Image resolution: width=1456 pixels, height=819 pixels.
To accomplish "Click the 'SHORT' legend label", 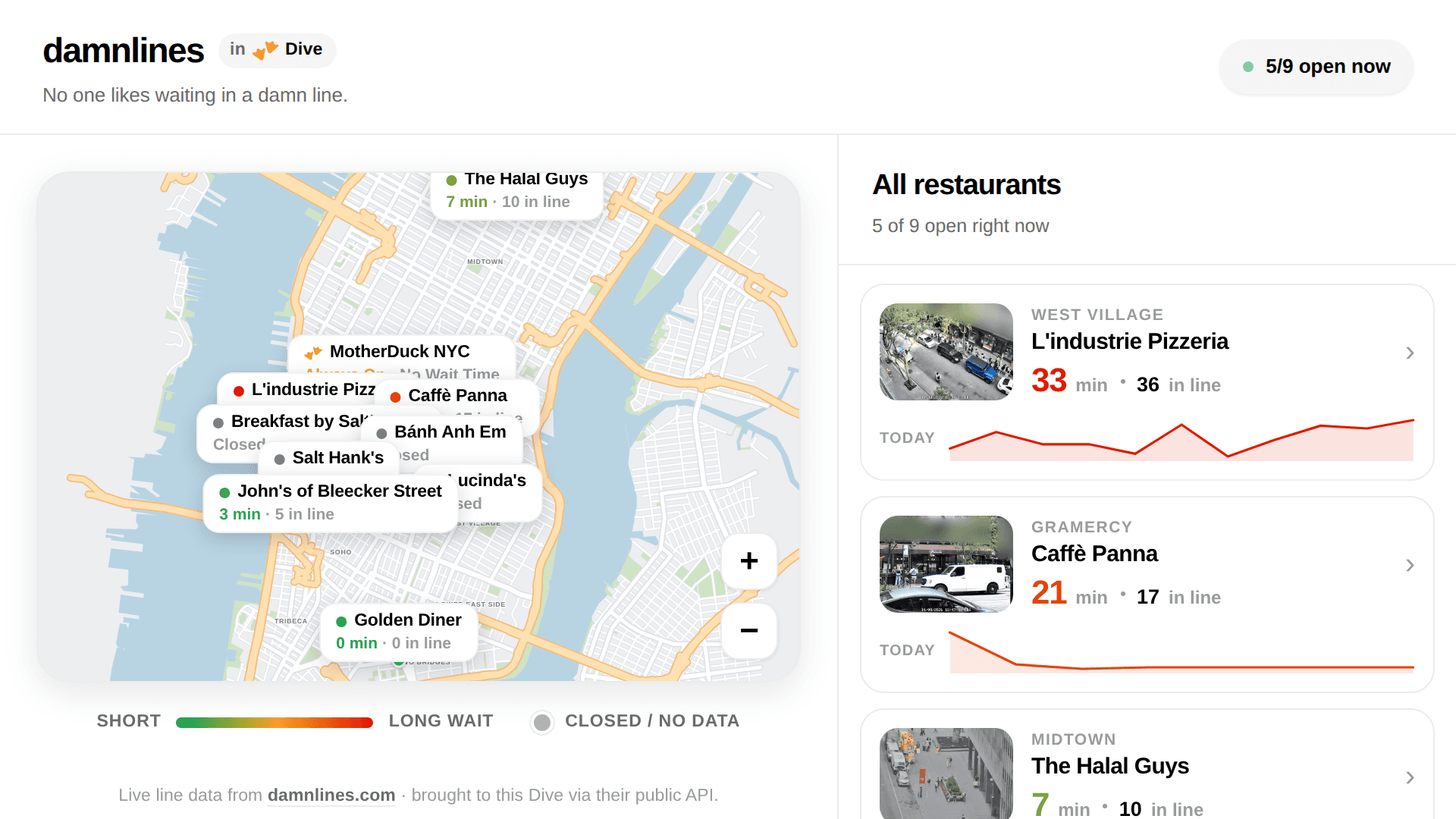I will point(129,721).
